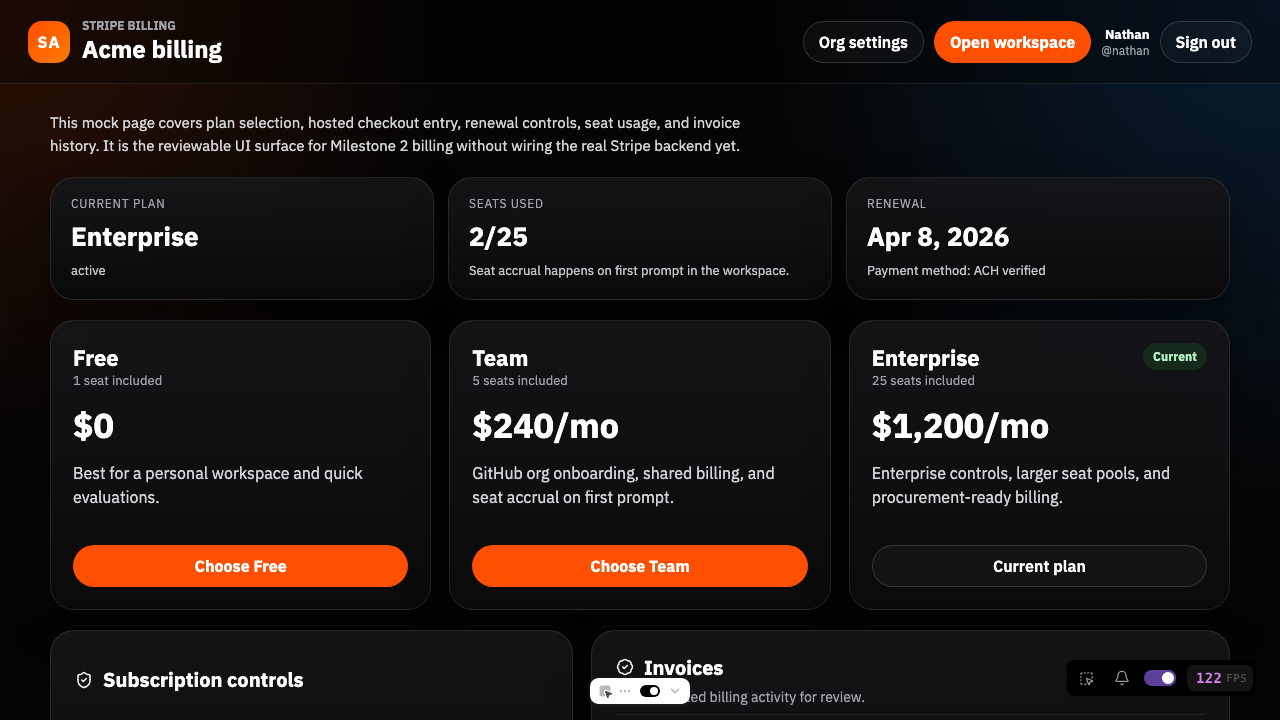Click the Acme billing page title

152,50
